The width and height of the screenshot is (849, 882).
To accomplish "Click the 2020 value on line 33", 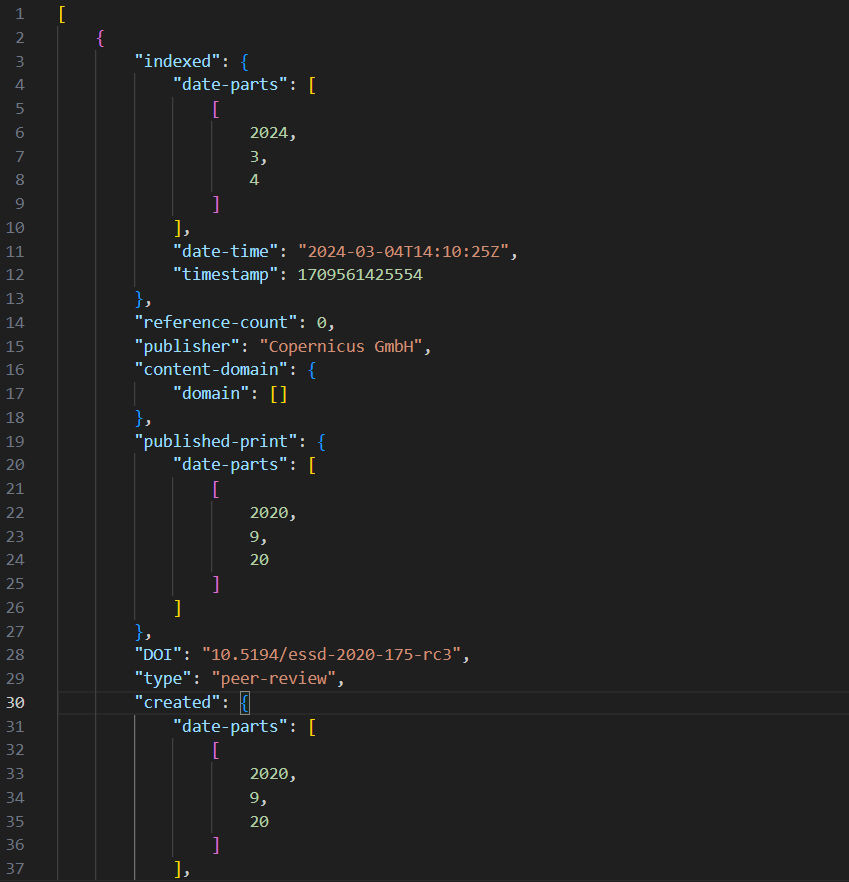I will click(x=269, y=774).
